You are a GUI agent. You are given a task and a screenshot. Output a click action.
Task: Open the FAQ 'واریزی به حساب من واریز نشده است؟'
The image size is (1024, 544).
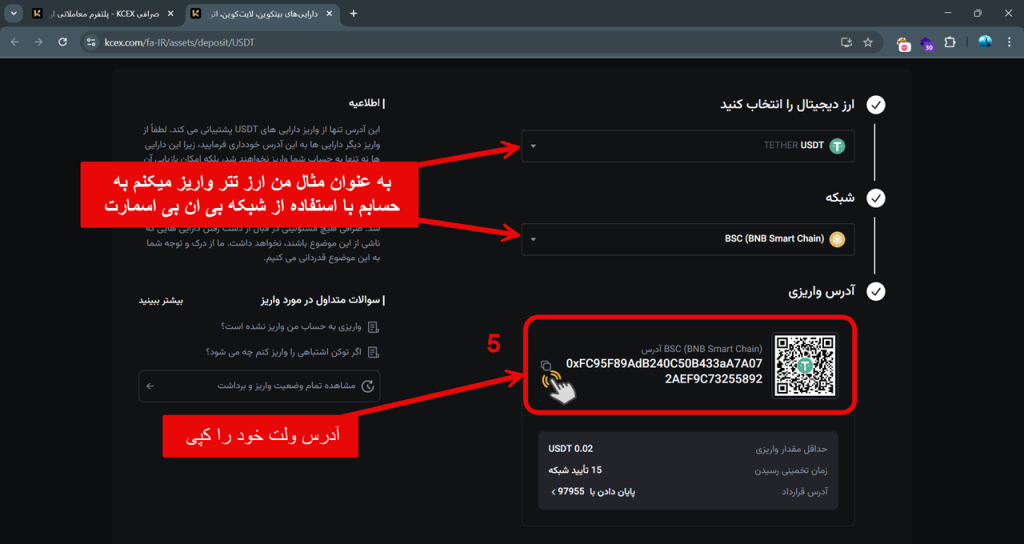point(292,326)
